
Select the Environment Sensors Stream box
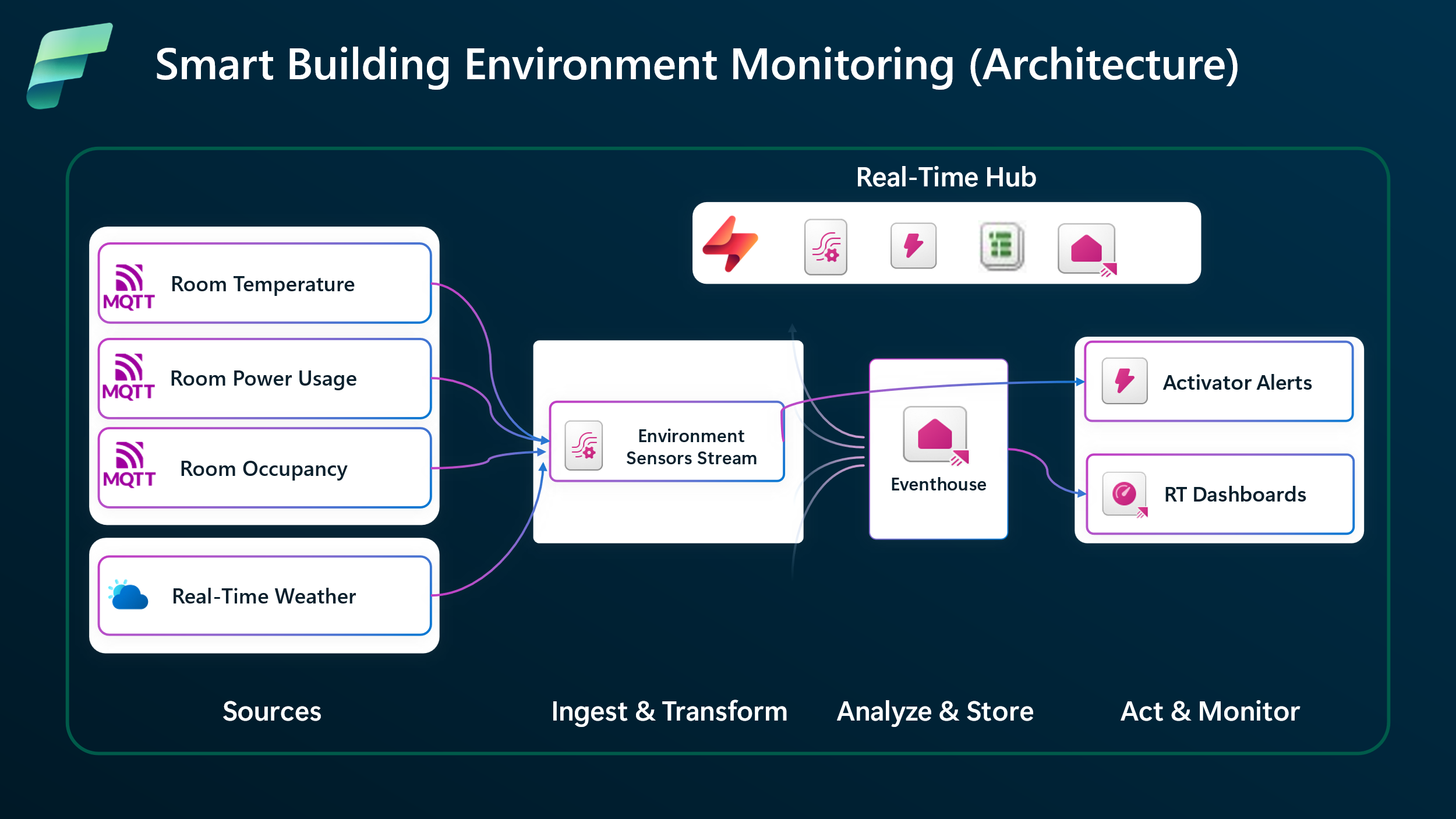[x=667, y=442]
